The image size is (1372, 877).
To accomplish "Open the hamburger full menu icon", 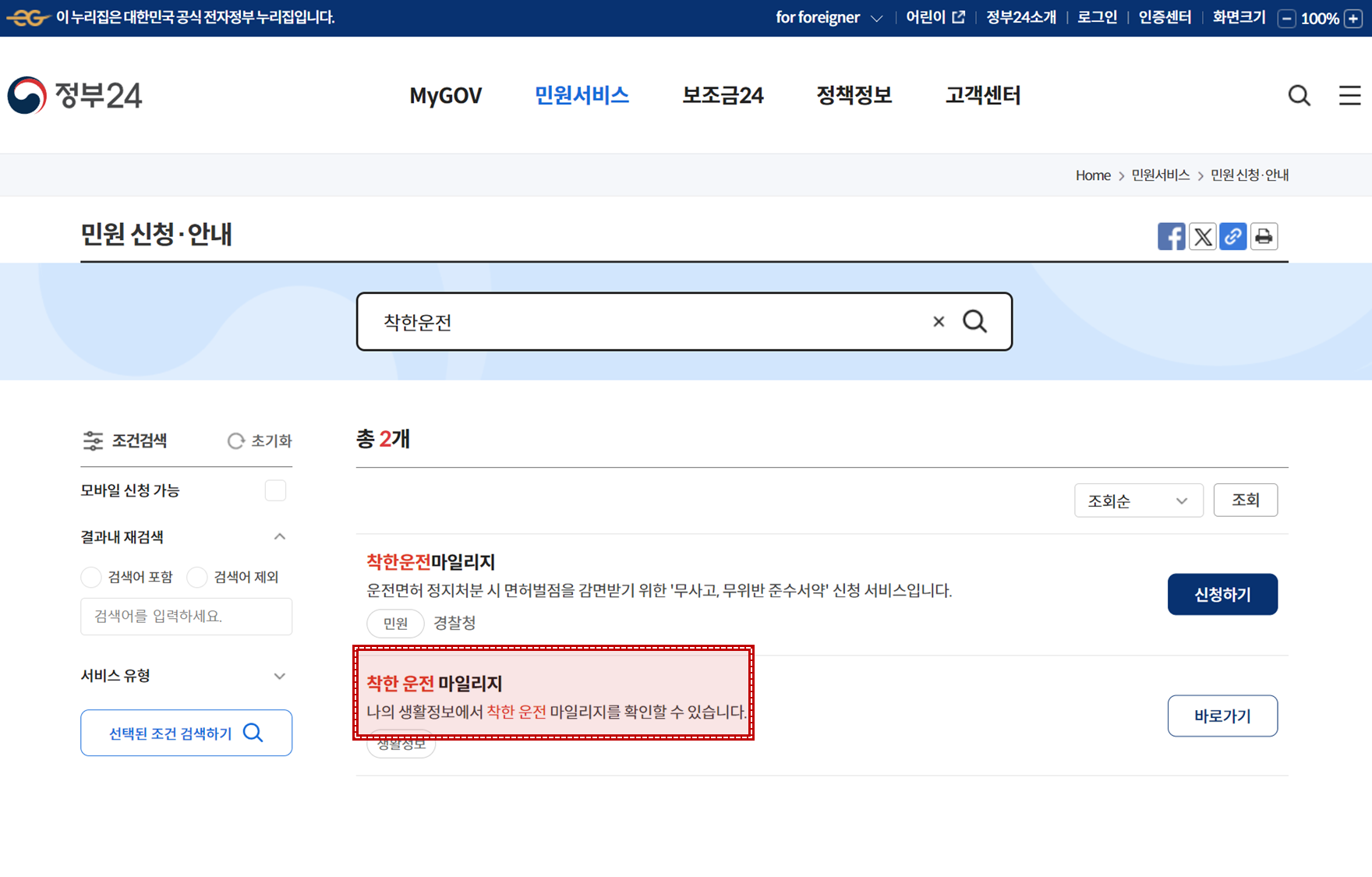I will point(1349,95).
